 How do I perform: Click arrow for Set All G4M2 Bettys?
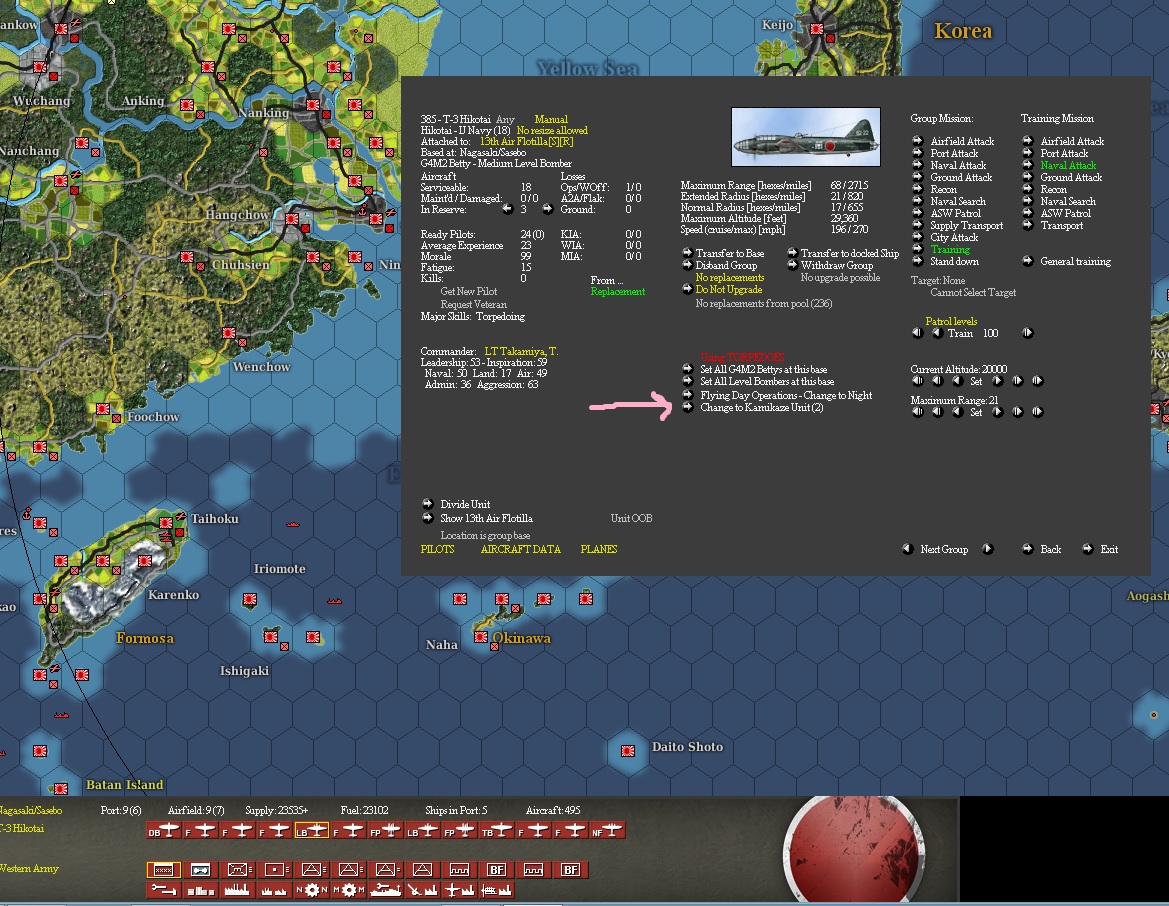tap(687, 368)
